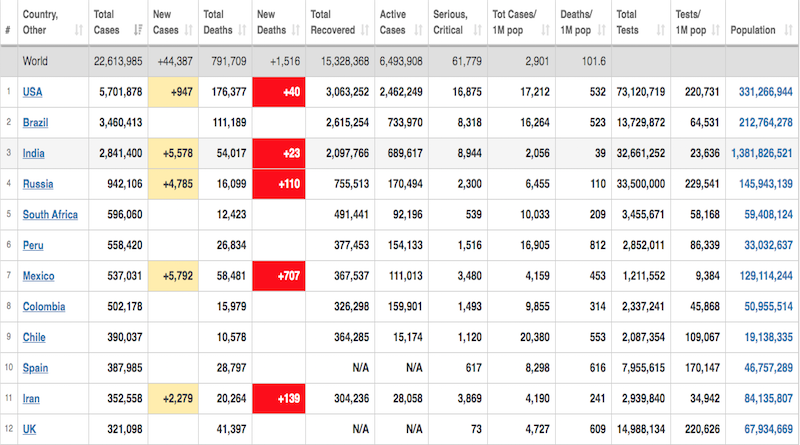Open the South Africa country link
800x445 pixels.
click(x=51, y=215)
